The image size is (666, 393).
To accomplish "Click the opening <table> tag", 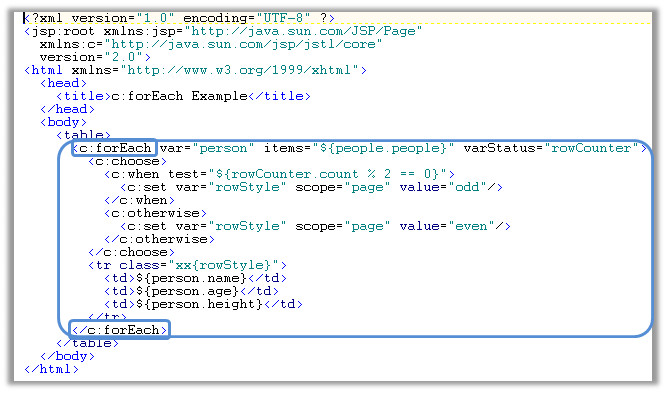I will [x=83, y=135].
